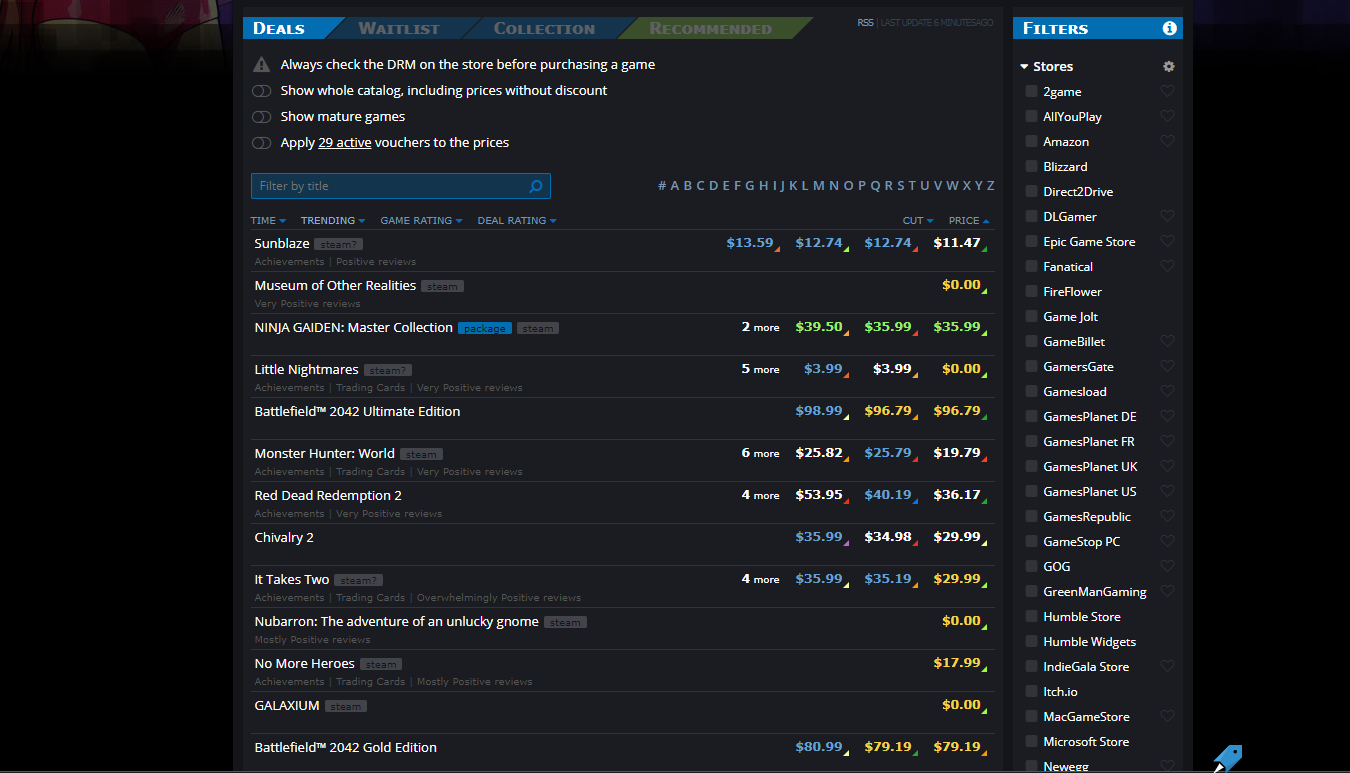The height and width of the screenshot is (773, 1350).
Task: Jump to titles starting with Z
Action: (990, 186)
